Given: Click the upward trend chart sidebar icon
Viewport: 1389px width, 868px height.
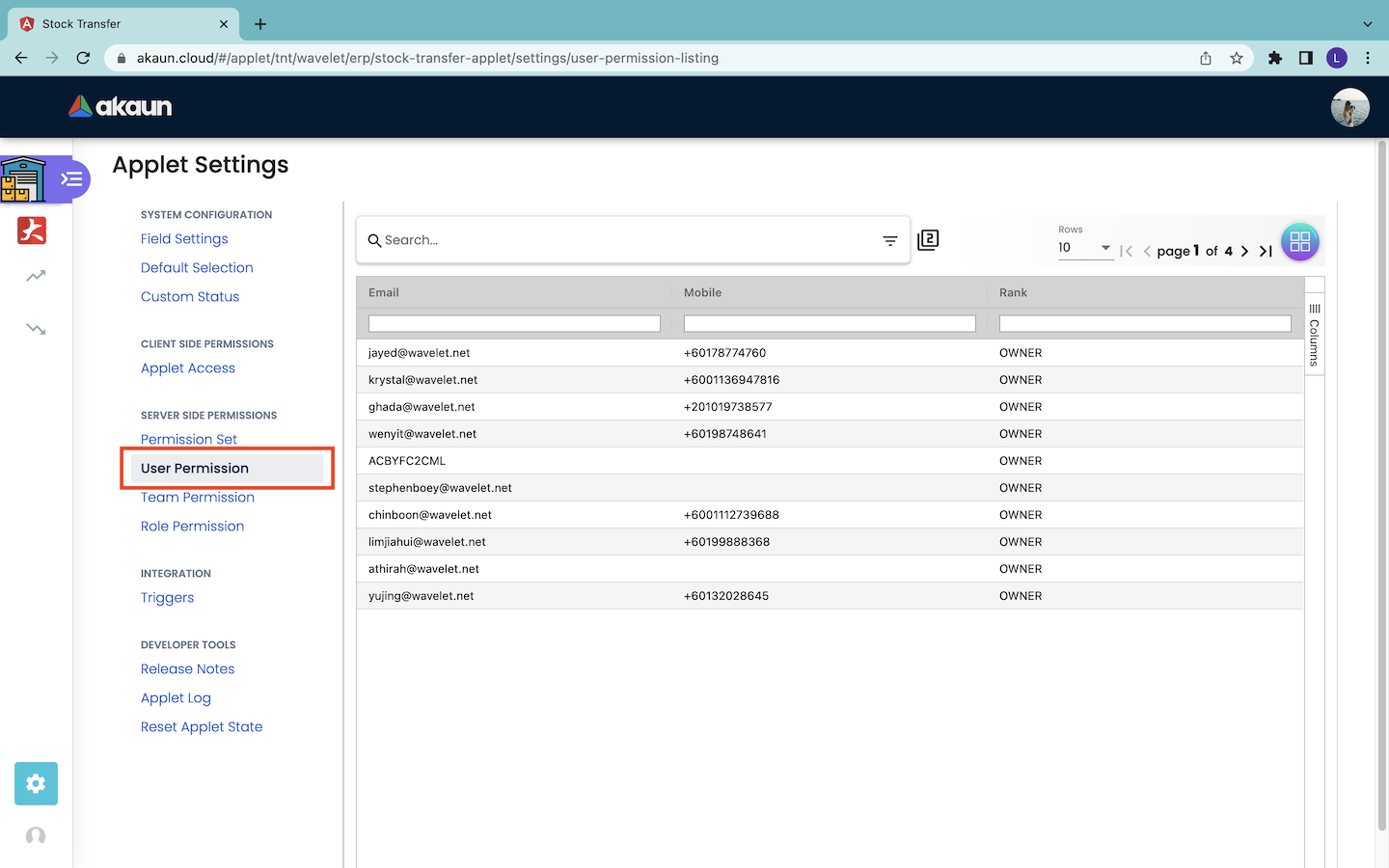Looking at the screenshot, I should tap(36, 277).
